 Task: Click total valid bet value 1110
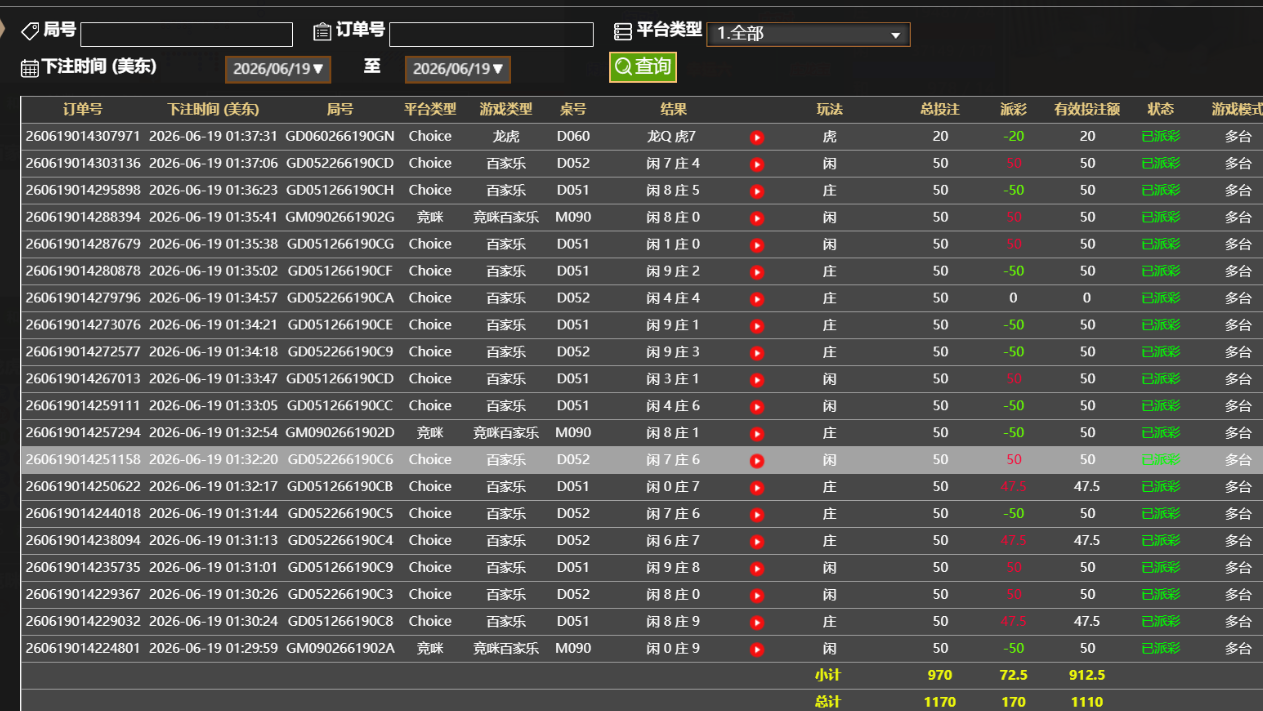point(1087,703)
